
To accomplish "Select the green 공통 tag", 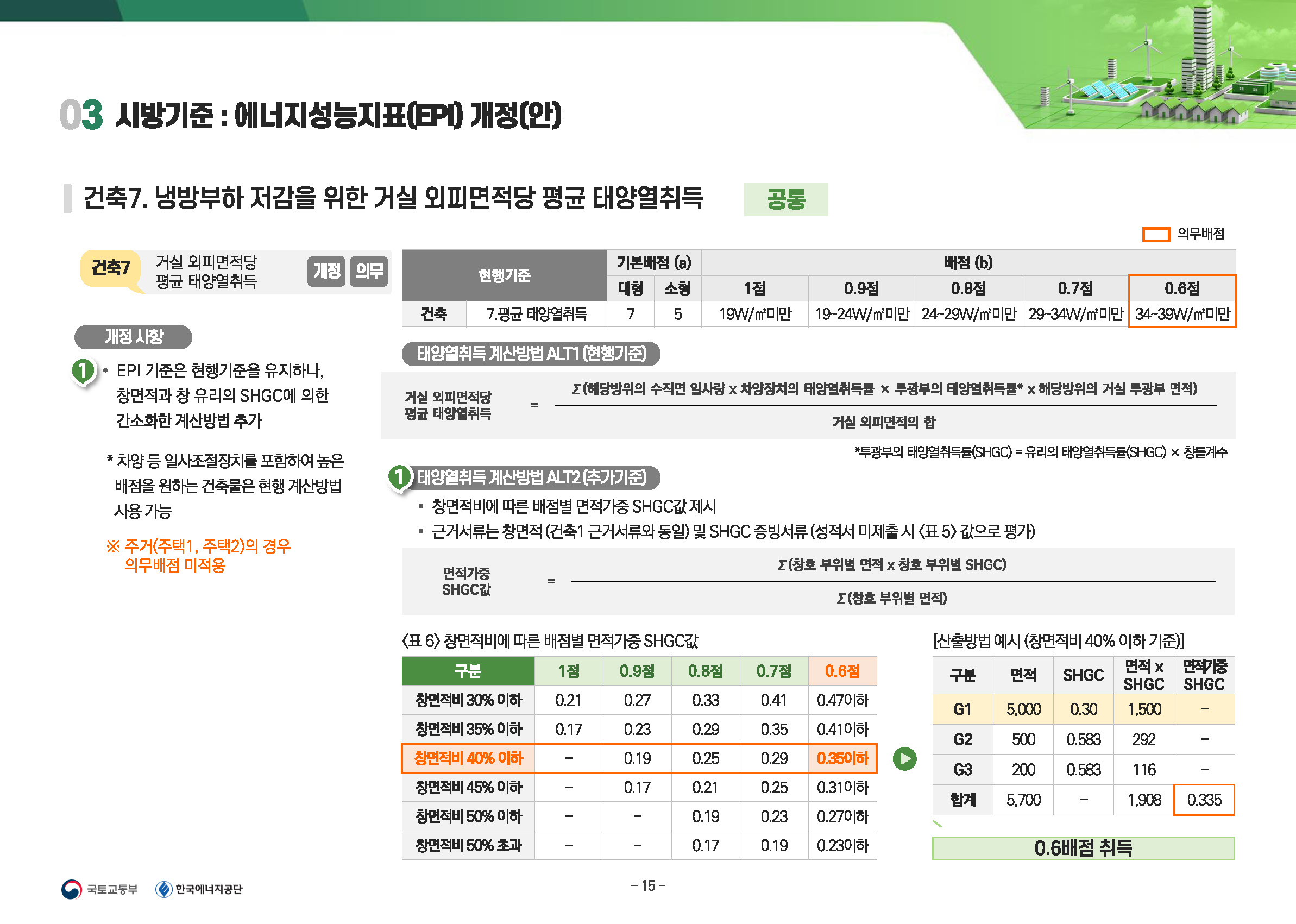I will pos(785,199).
